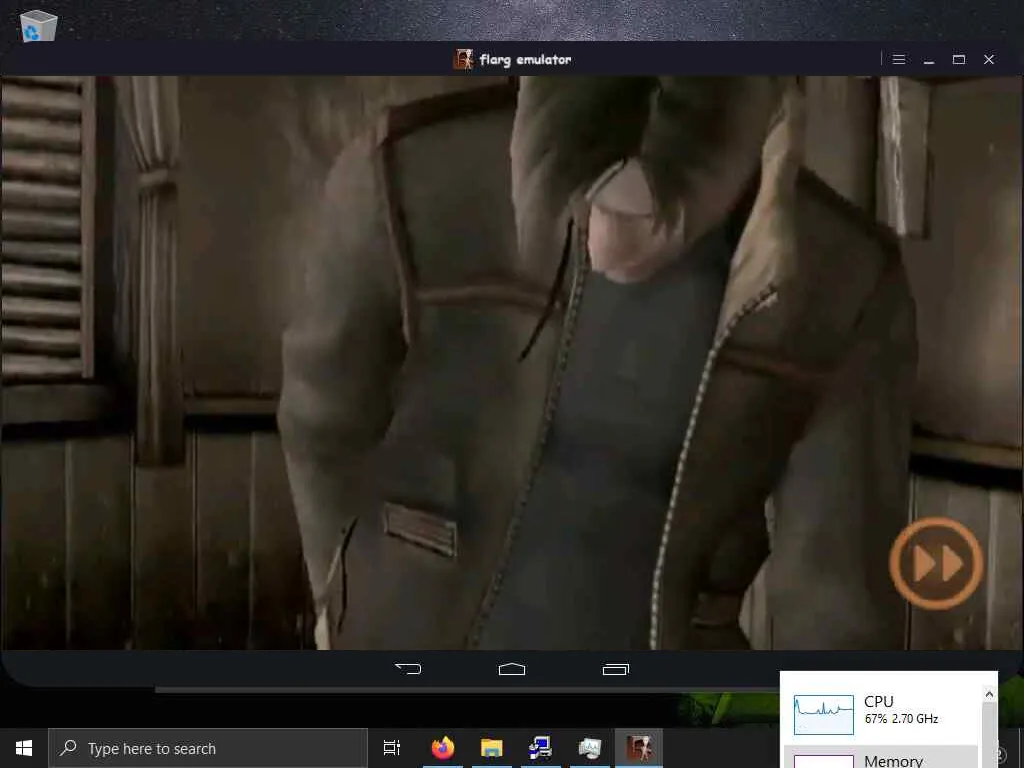Viewport: 1024px width, 768px height.
Task: Click the performance panel scroll up arrow
Action: [x=989, y=694]
